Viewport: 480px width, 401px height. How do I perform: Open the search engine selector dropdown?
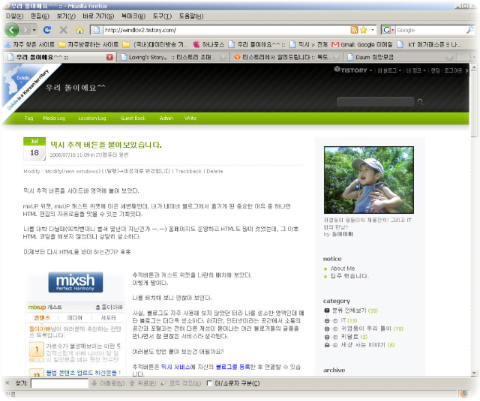[x=389, y=30]
